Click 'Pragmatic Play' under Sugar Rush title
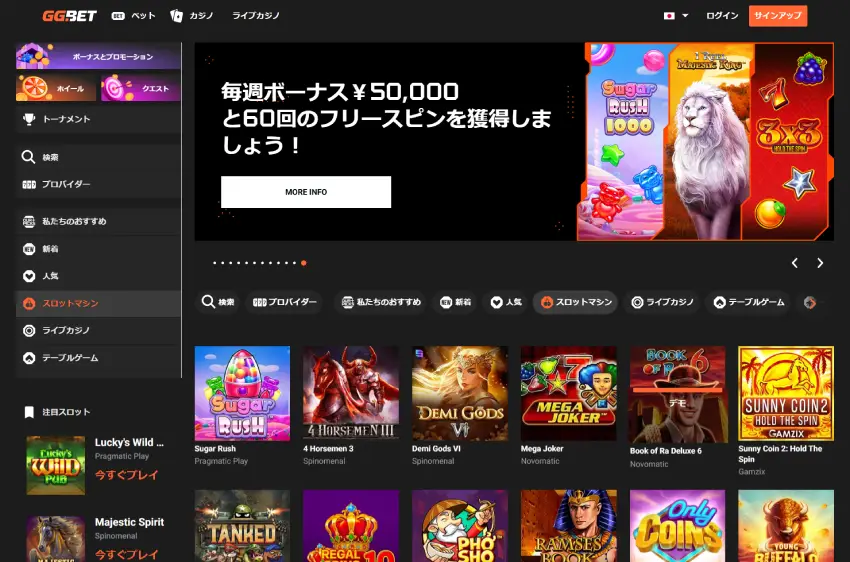Screen dimensions: 850x562 [x=221, y=461]
